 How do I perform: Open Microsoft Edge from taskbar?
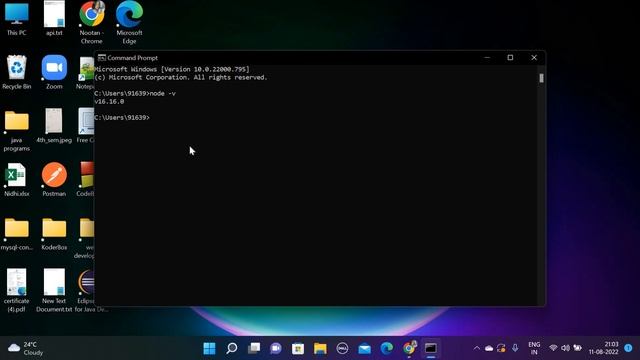[x=387, y=348]
